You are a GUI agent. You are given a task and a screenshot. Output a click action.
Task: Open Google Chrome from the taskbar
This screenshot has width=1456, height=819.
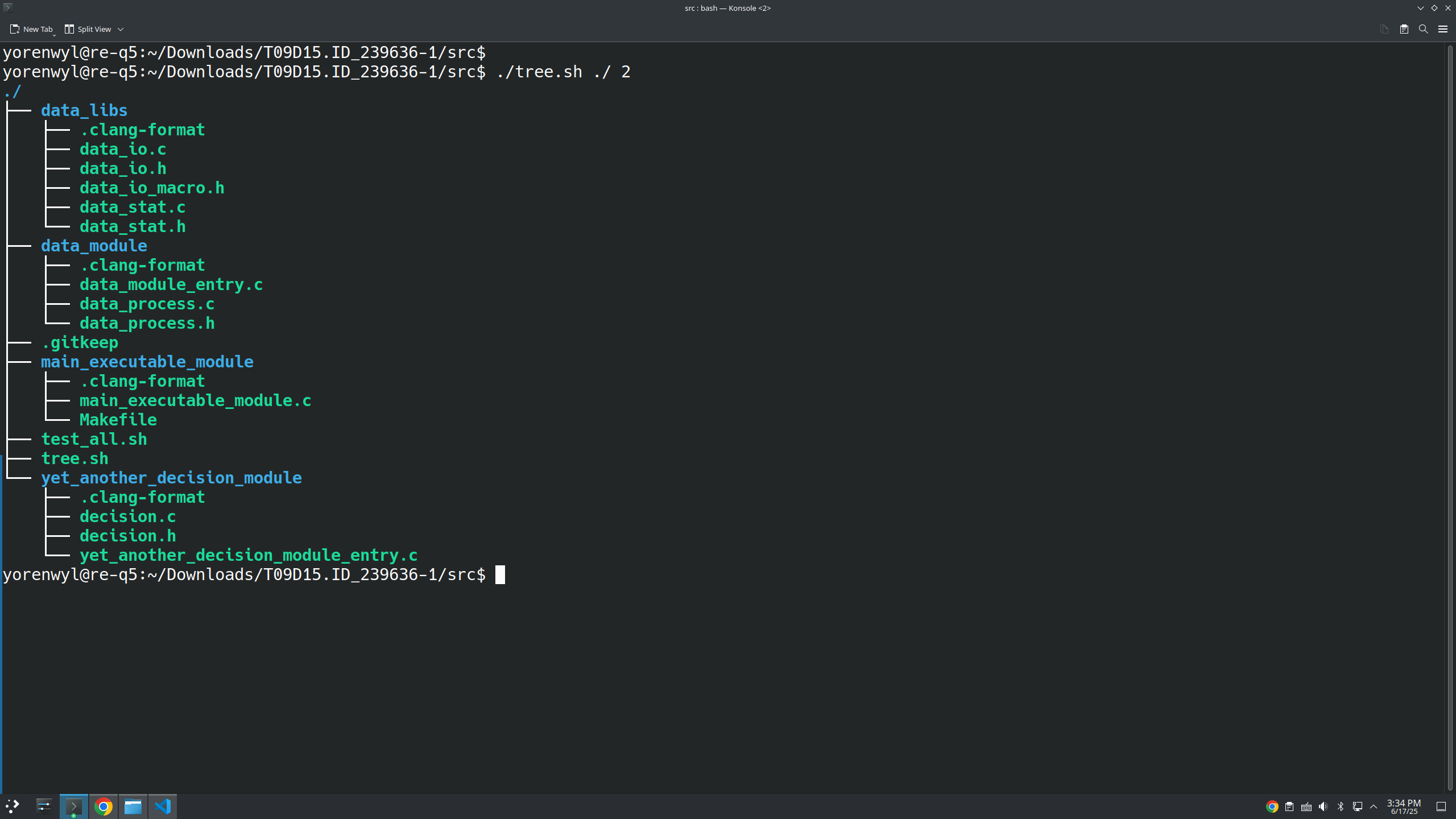click(104, 806)
